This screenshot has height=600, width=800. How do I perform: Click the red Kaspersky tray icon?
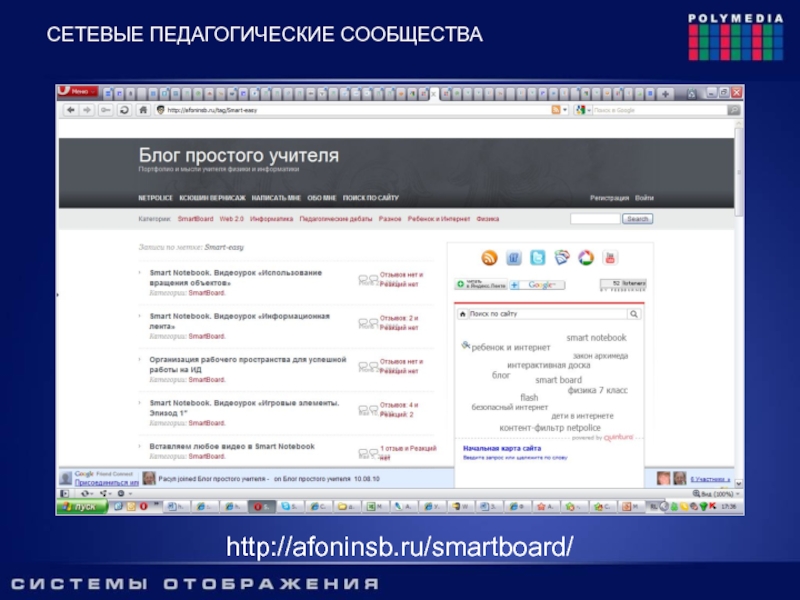tap(713, 507)
